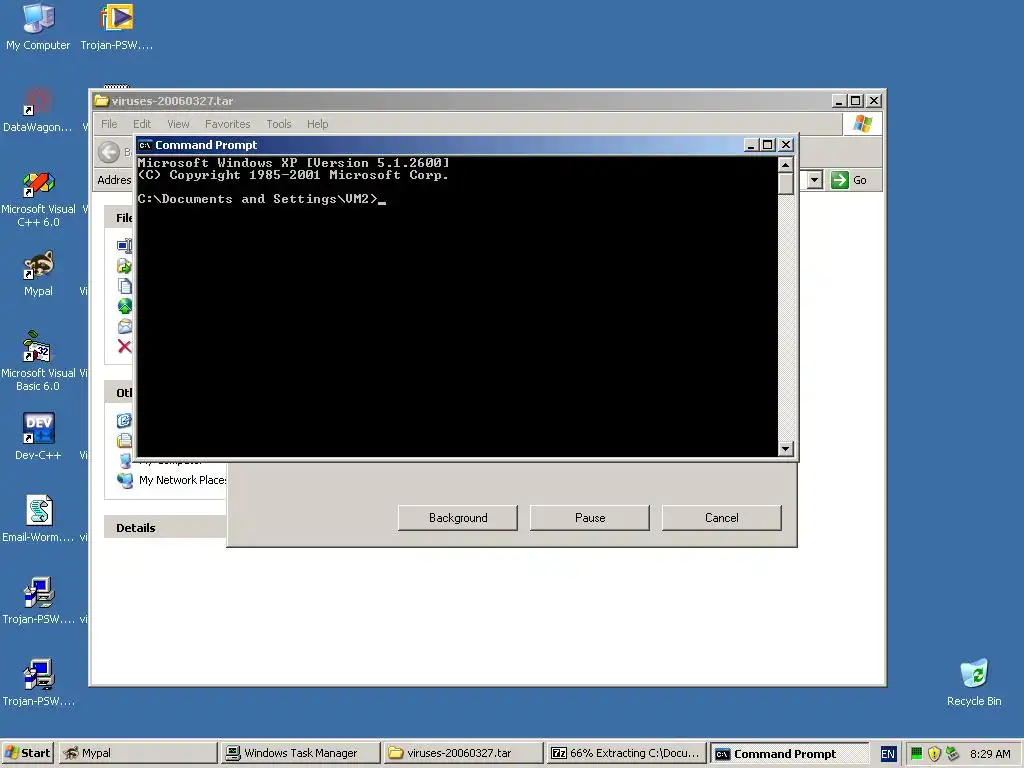Open View menu in Explorer window

(178, 124)
